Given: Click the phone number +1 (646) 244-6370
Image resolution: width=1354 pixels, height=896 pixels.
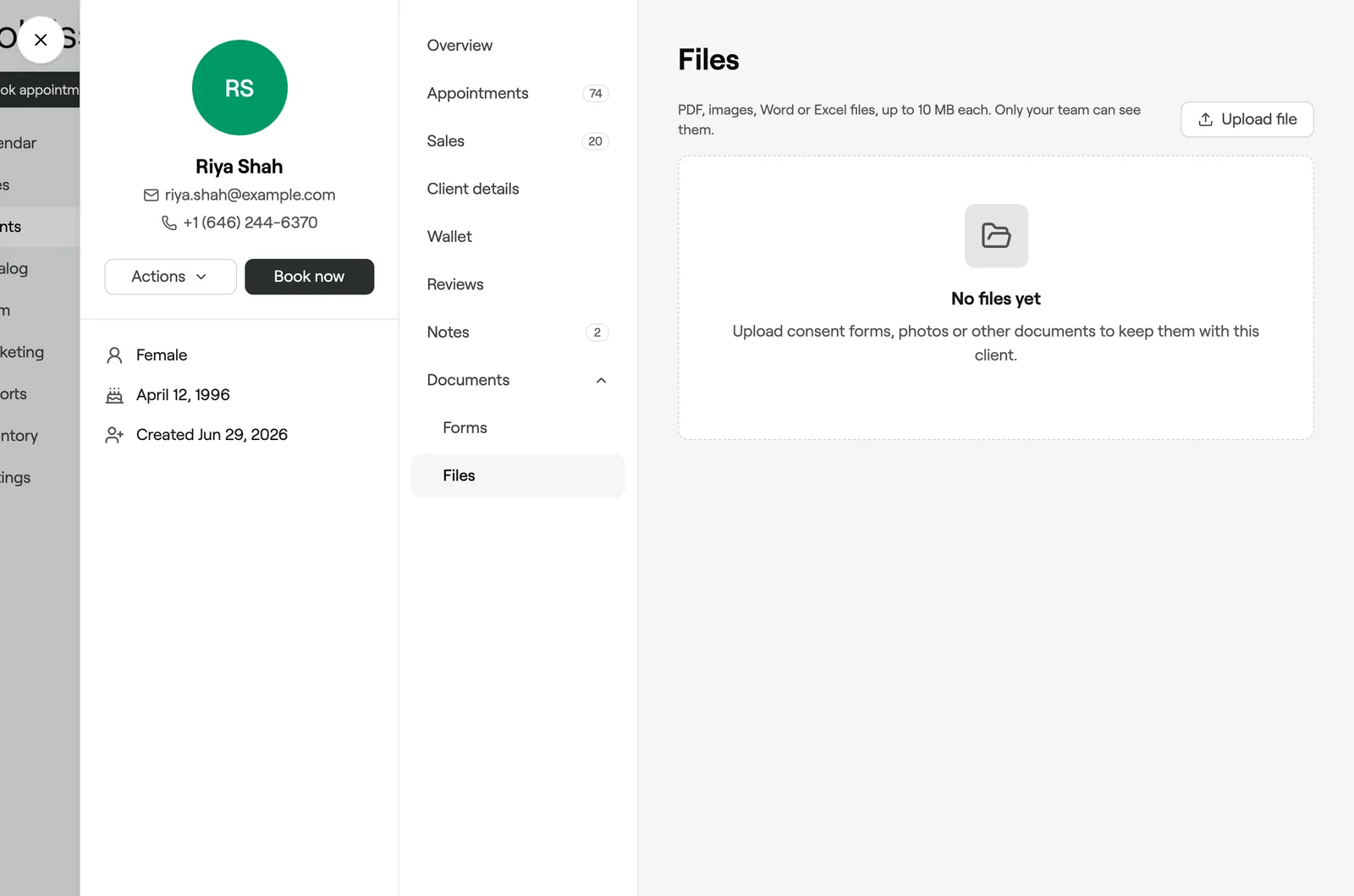Looking at the screenshot, I should click(x=250, y=223).
